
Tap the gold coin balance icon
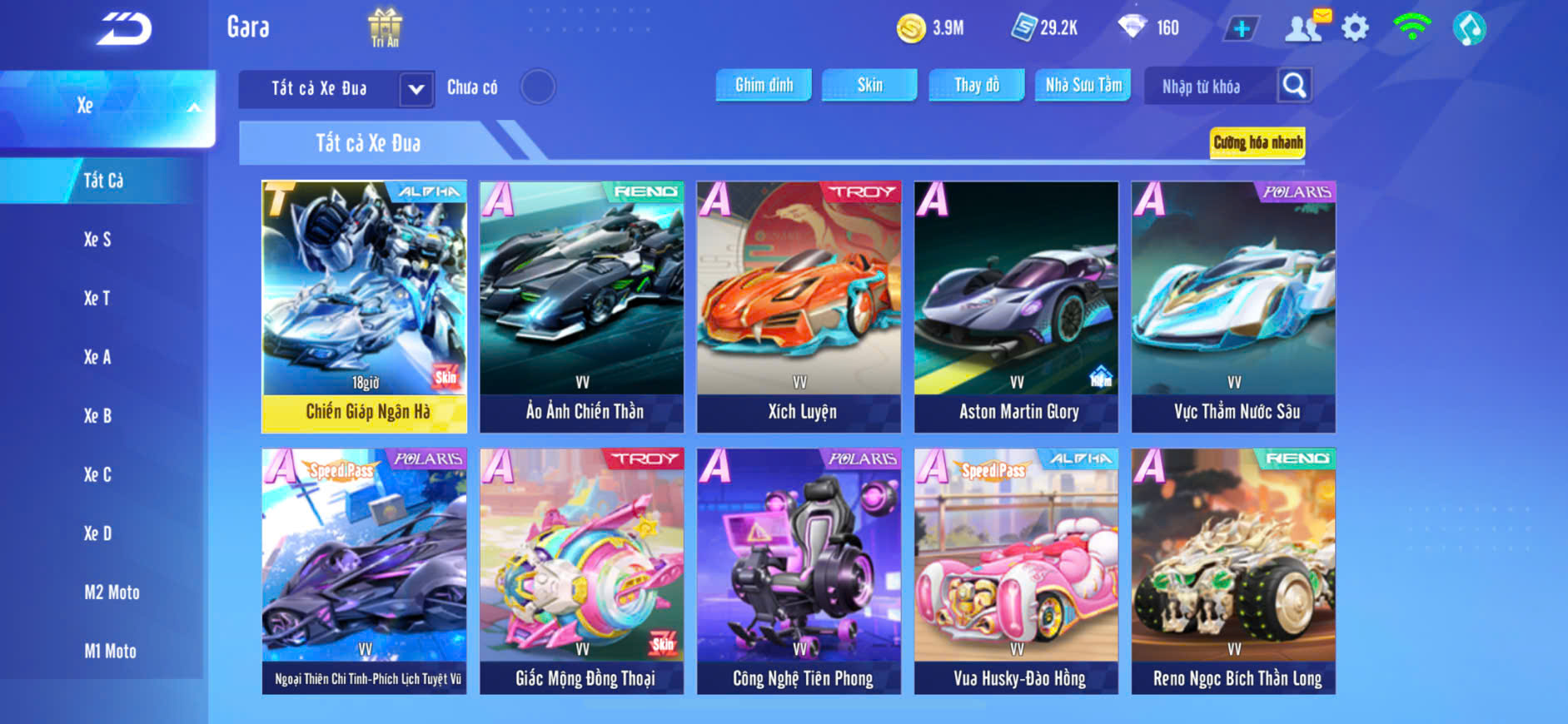911,28
